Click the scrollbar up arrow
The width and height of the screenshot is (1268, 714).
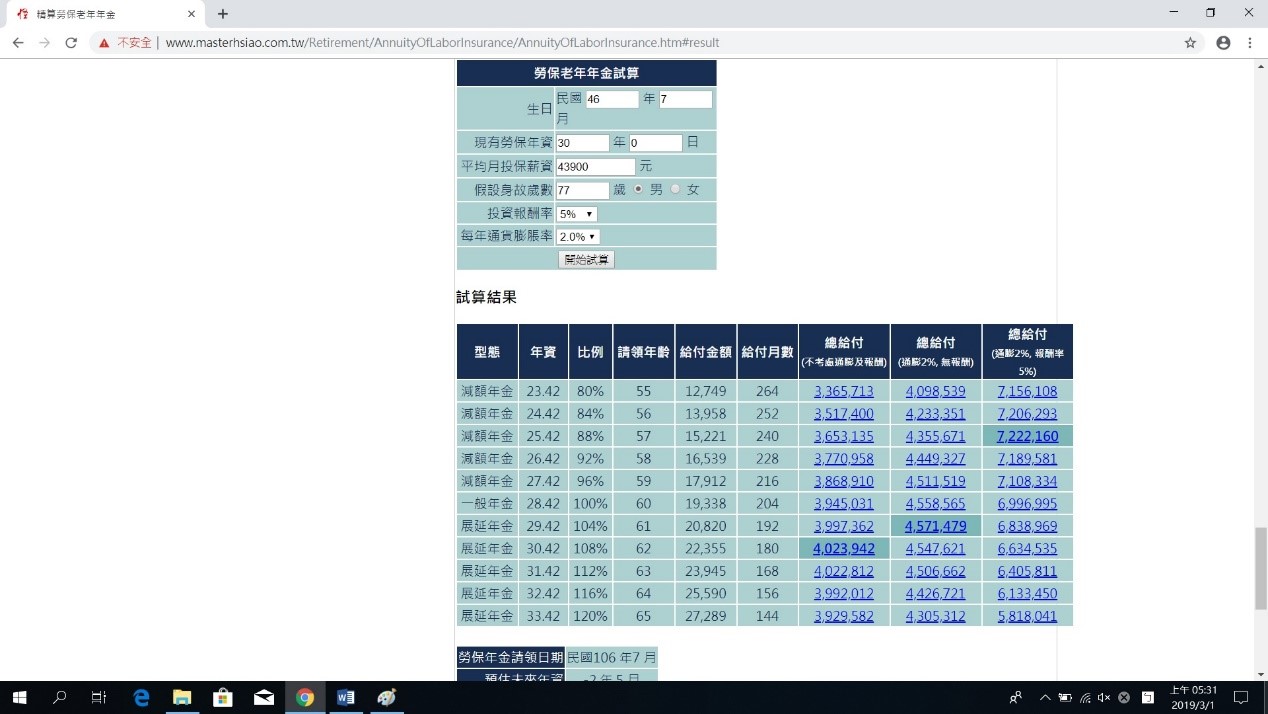(x=1260, y=65)
